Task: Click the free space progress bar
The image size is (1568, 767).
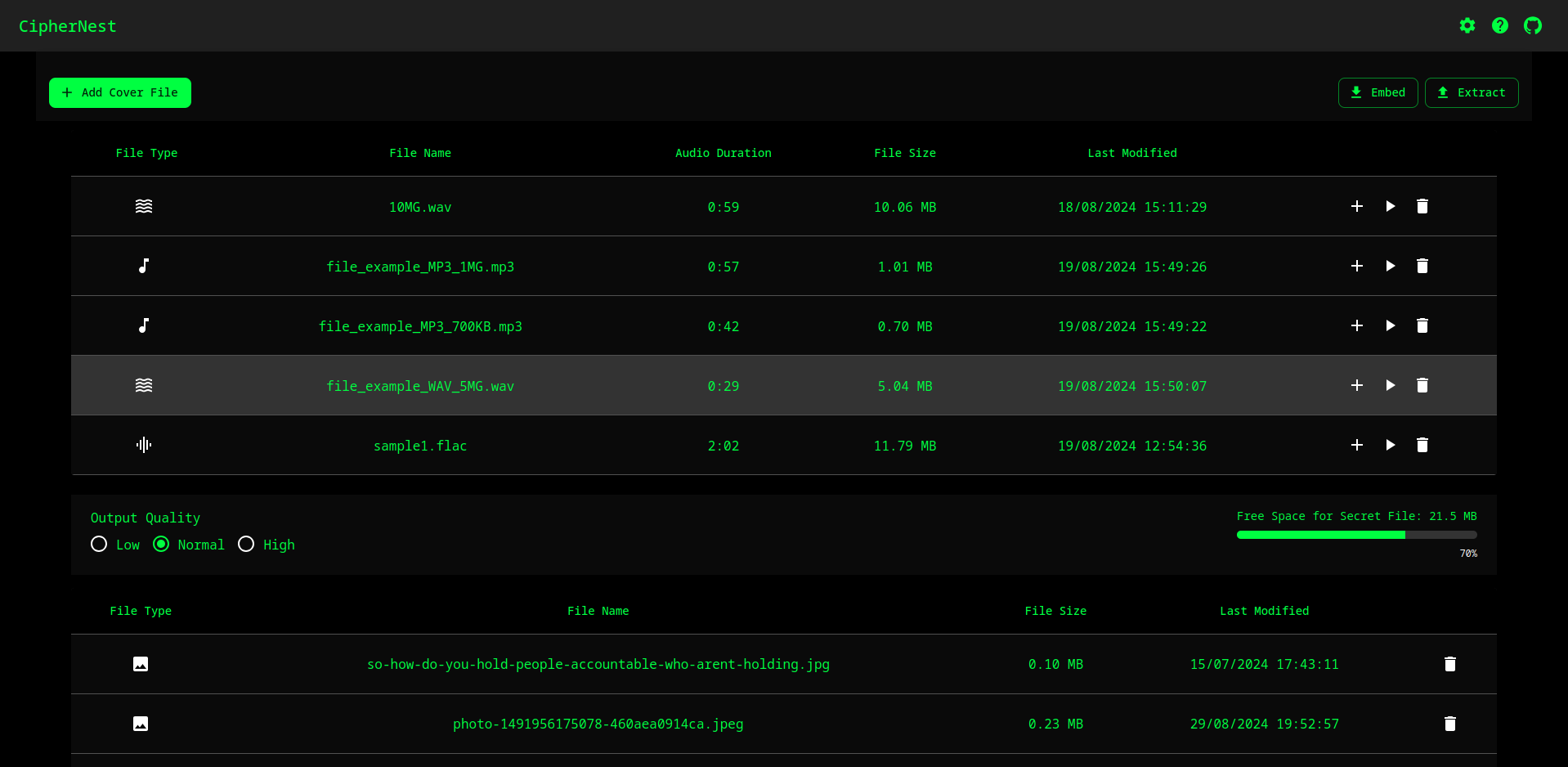Action: click(1356, 535)
